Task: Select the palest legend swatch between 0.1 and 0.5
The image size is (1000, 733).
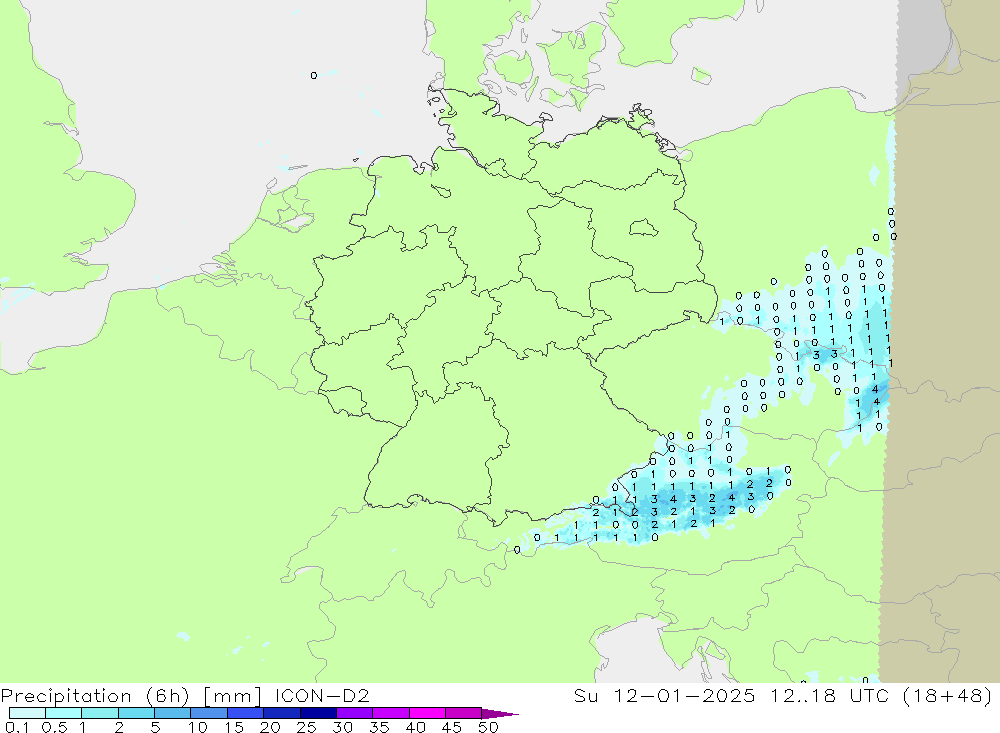Action: click(x=27, y=713)
